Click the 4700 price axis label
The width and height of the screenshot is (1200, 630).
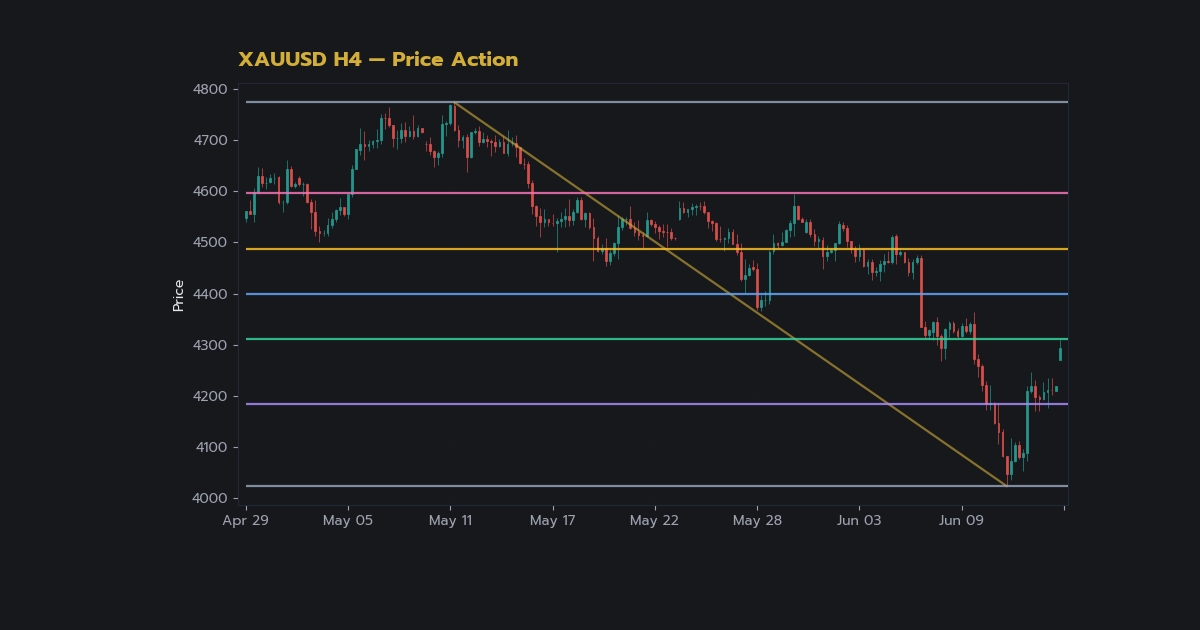point(210,140)
